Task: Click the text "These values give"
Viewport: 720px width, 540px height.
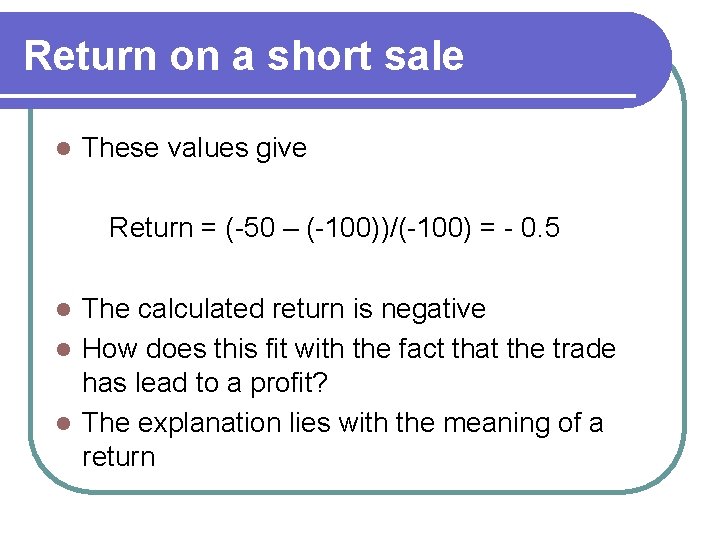Action: tap(194, 148)
